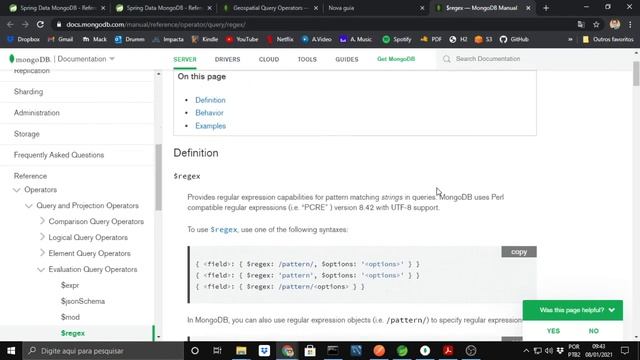Open the Windows Start menu
The image size is (640, 360).
[x=11, y=351]
